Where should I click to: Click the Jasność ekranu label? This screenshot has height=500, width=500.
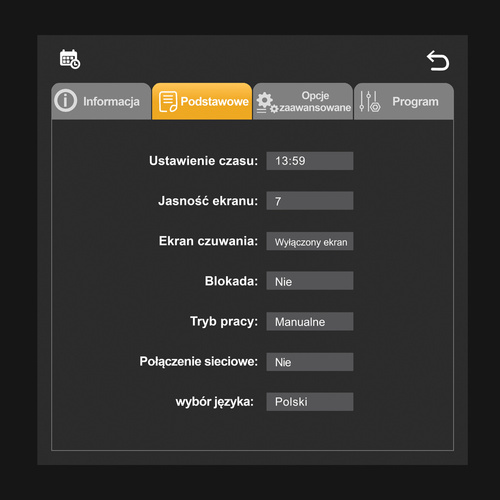[208, 201]
